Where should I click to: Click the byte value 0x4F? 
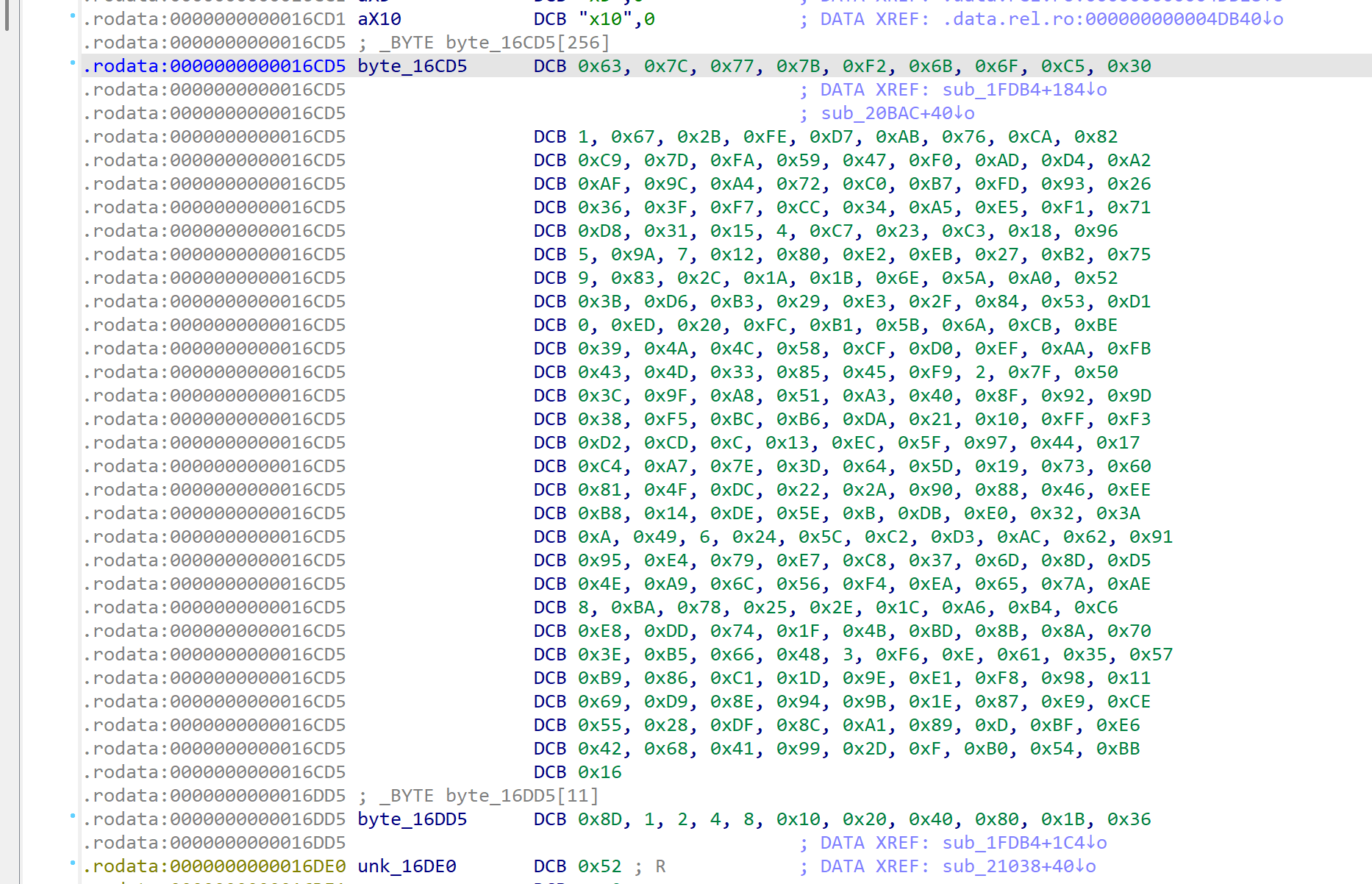pyautogui.click(x=666, y=490)
